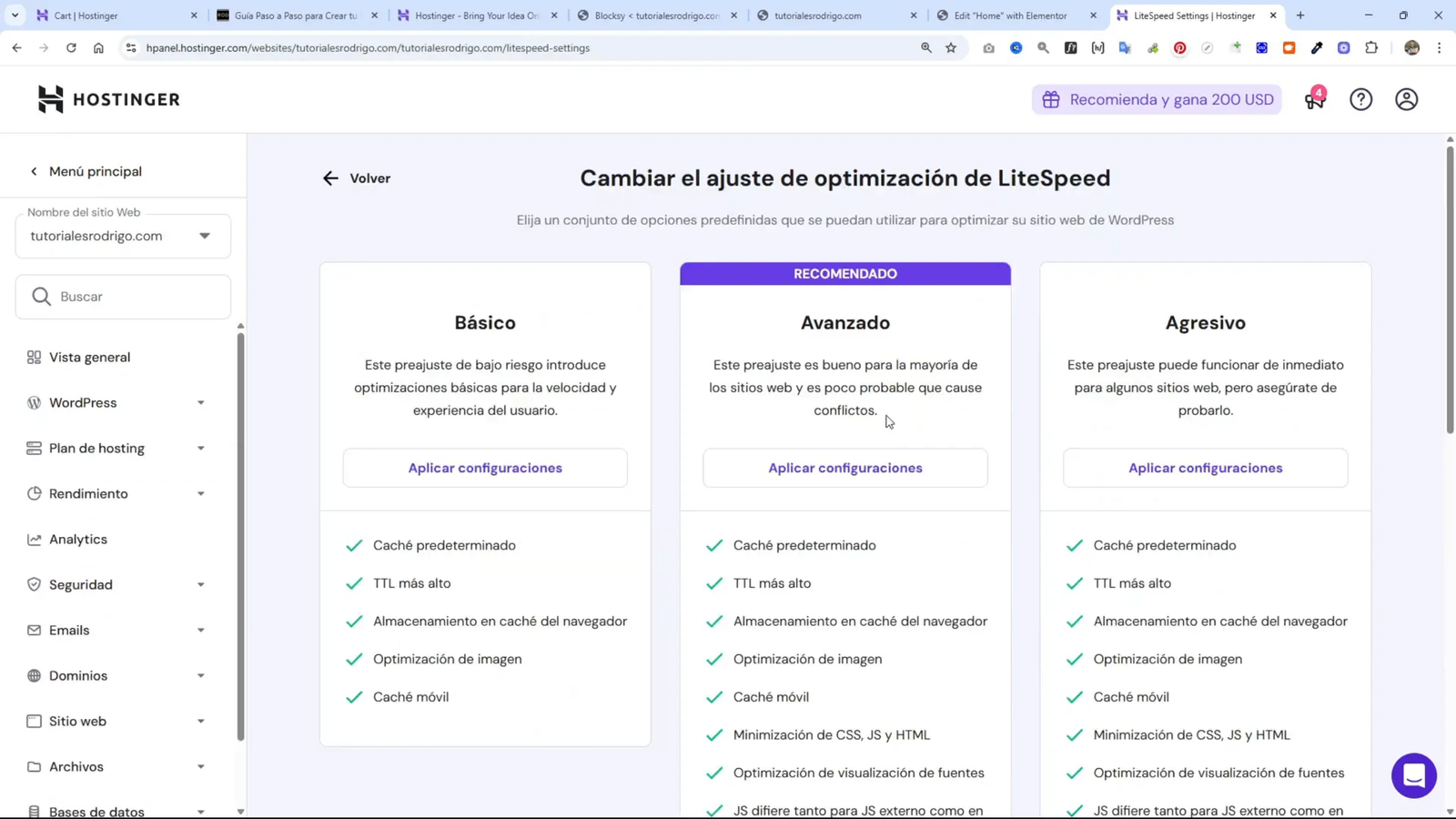Switch to the LiteSpeed Settings tab
Screen dimensions: 1456x819
[x=1192, y=15]
